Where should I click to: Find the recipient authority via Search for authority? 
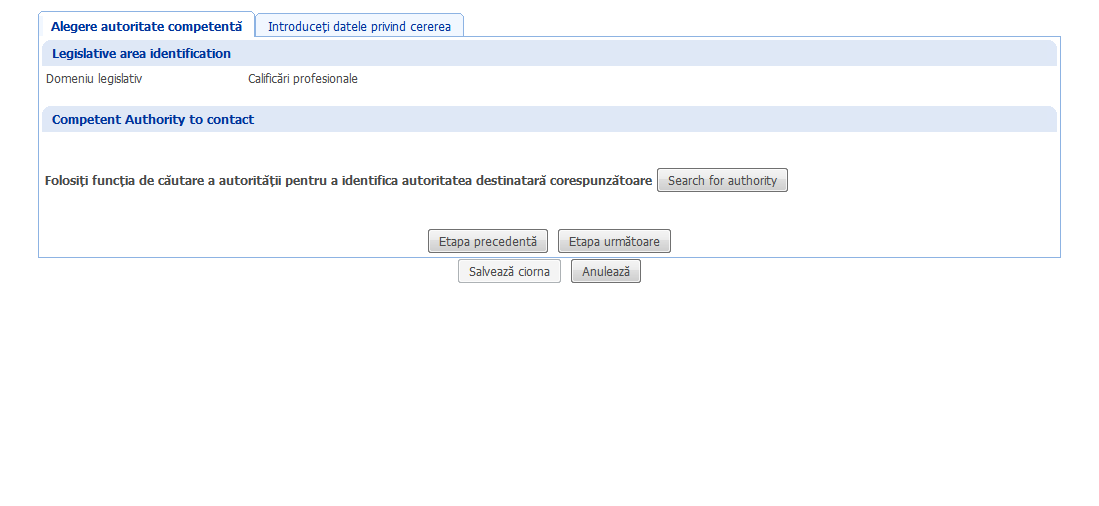(722, 181)
